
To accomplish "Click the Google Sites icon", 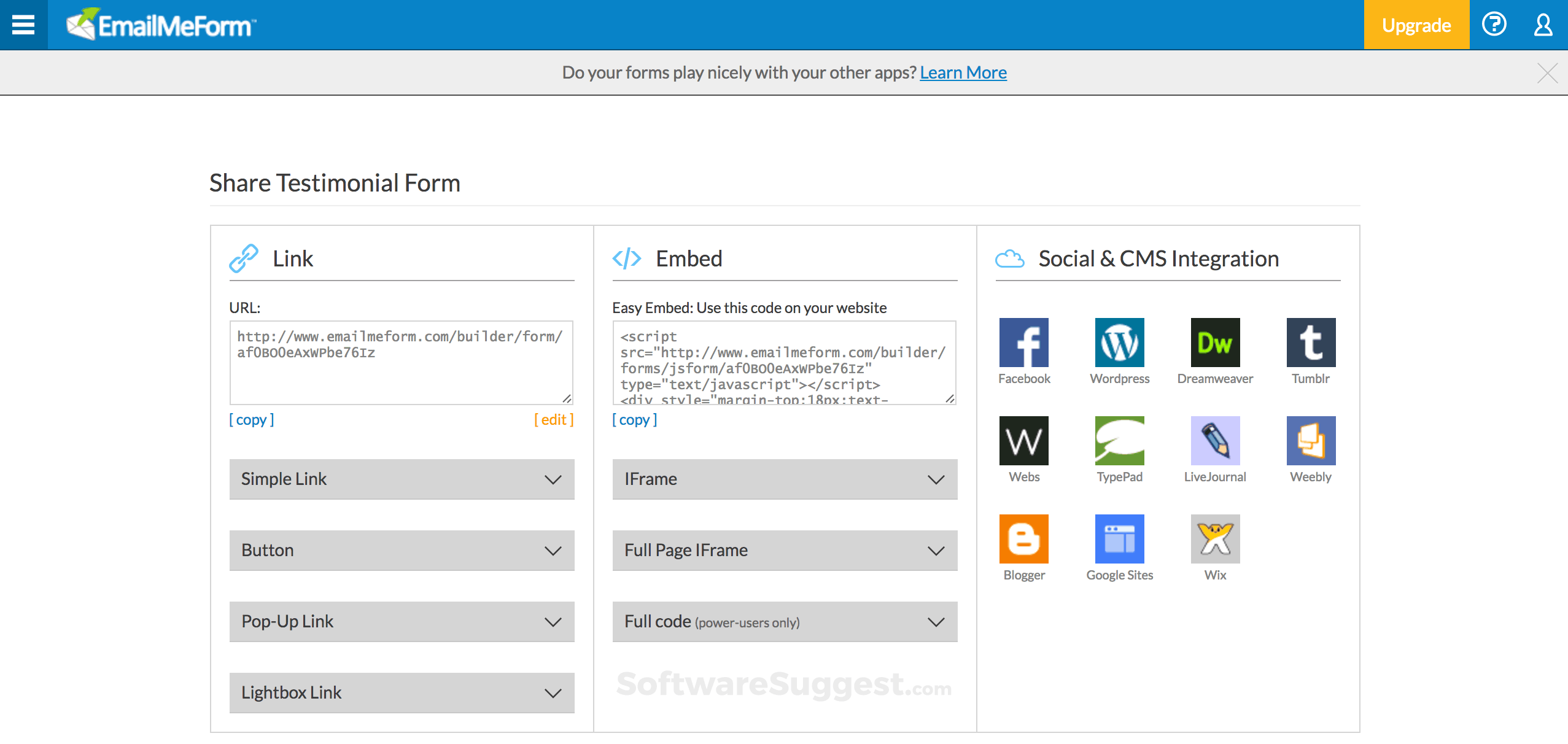I will (1119, 539).
